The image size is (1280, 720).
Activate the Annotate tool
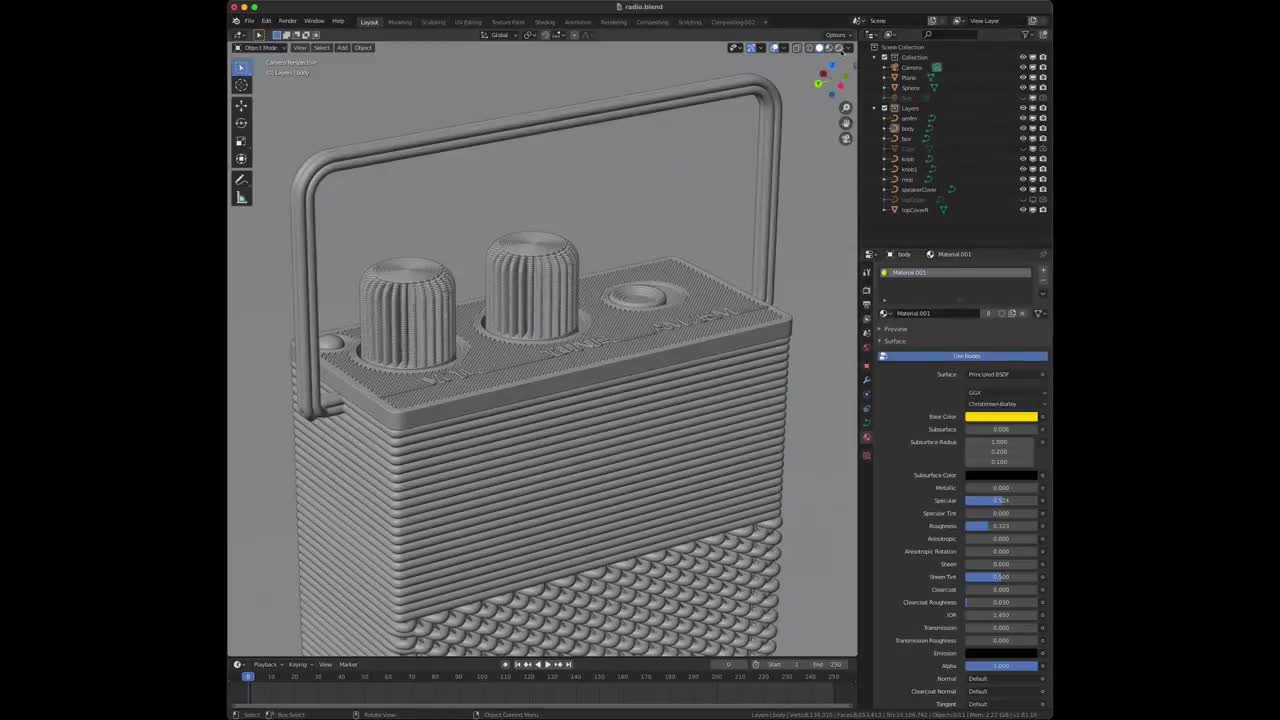241,180
